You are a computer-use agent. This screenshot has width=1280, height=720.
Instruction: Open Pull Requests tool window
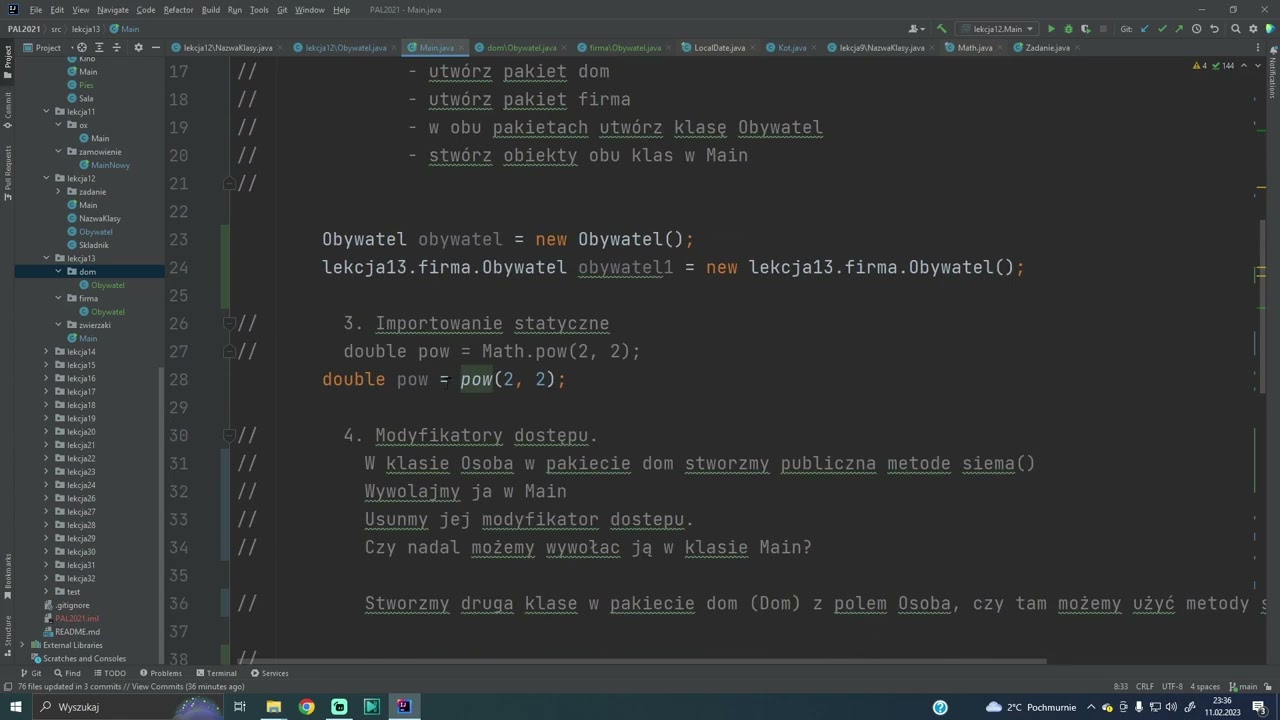[7, 172]
